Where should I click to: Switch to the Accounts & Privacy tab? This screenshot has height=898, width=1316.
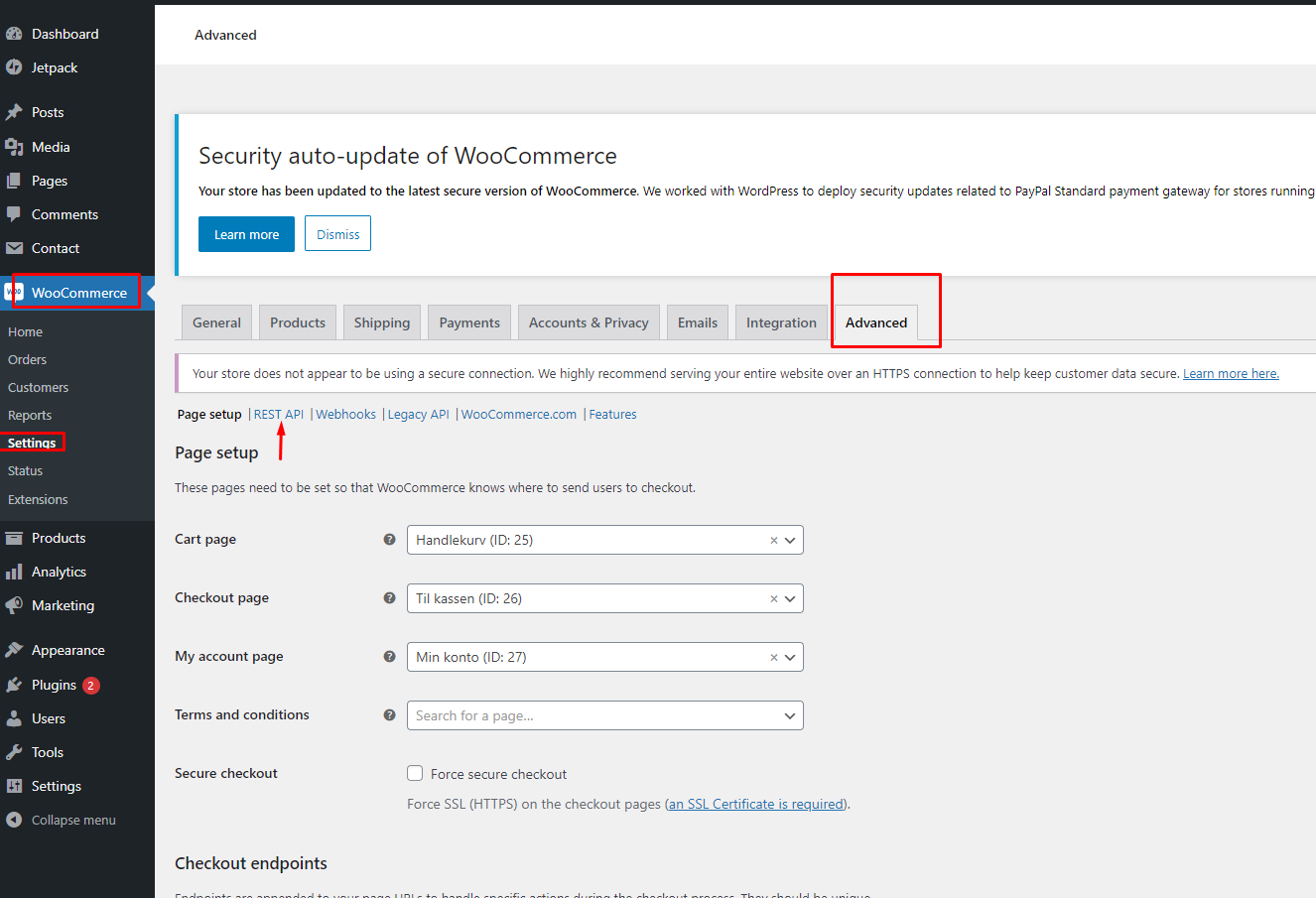pos(589,322)
